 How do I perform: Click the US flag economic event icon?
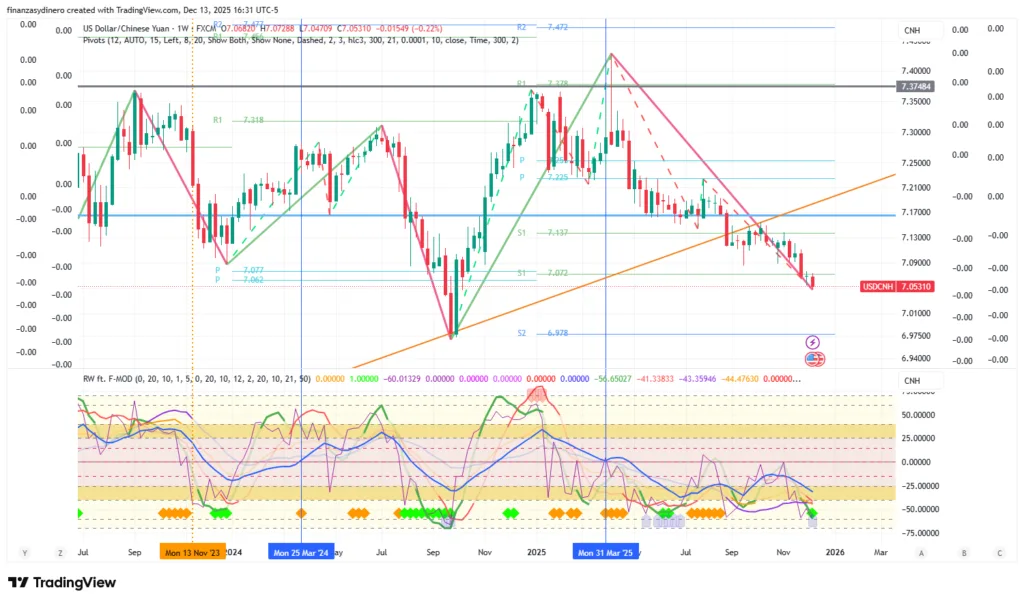[x=813, y=359]
